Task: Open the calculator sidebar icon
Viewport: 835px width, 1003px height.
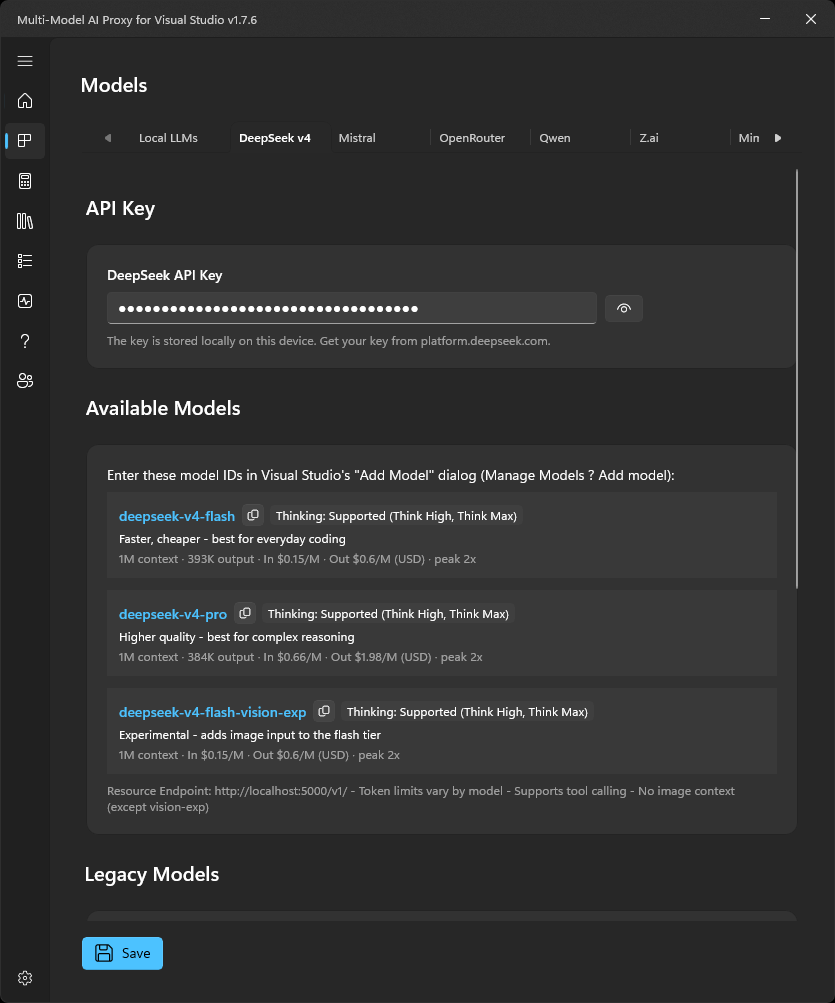Action: [25, 181]
